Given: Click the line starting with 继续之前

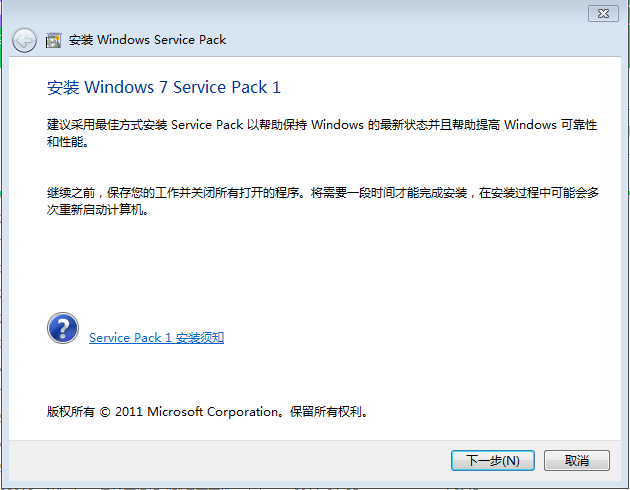Looking at the screenshot, I should (x=323, y=193).
